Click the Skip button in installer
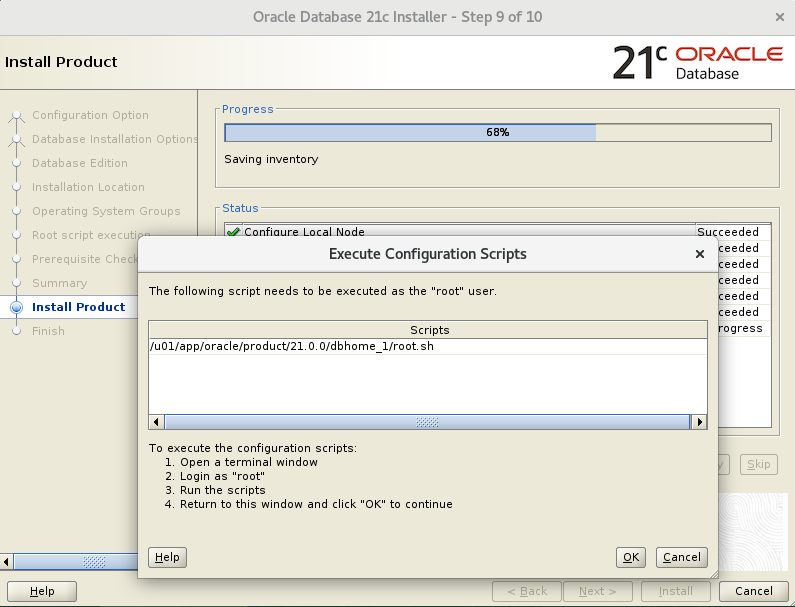 758,465
